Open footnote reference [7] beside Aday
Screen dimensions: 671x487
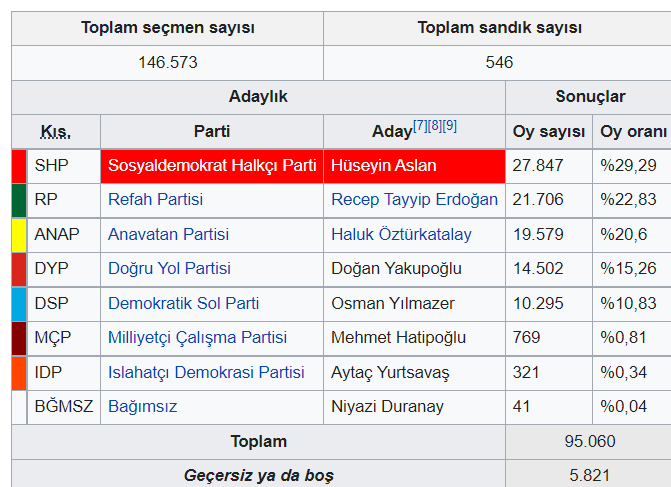click(420, 125)
